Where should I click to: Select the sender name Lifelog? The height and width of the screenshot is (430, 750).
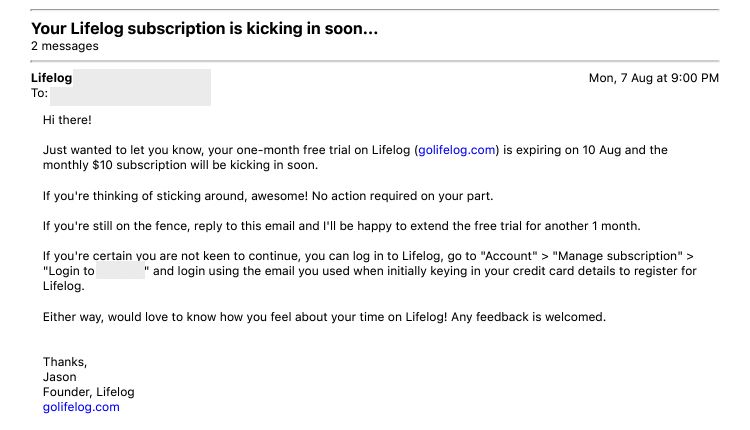pos(52,78)
